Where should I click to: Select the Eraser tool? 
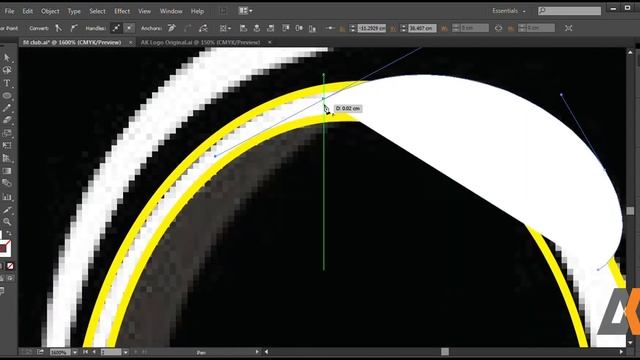pos(7,120)
